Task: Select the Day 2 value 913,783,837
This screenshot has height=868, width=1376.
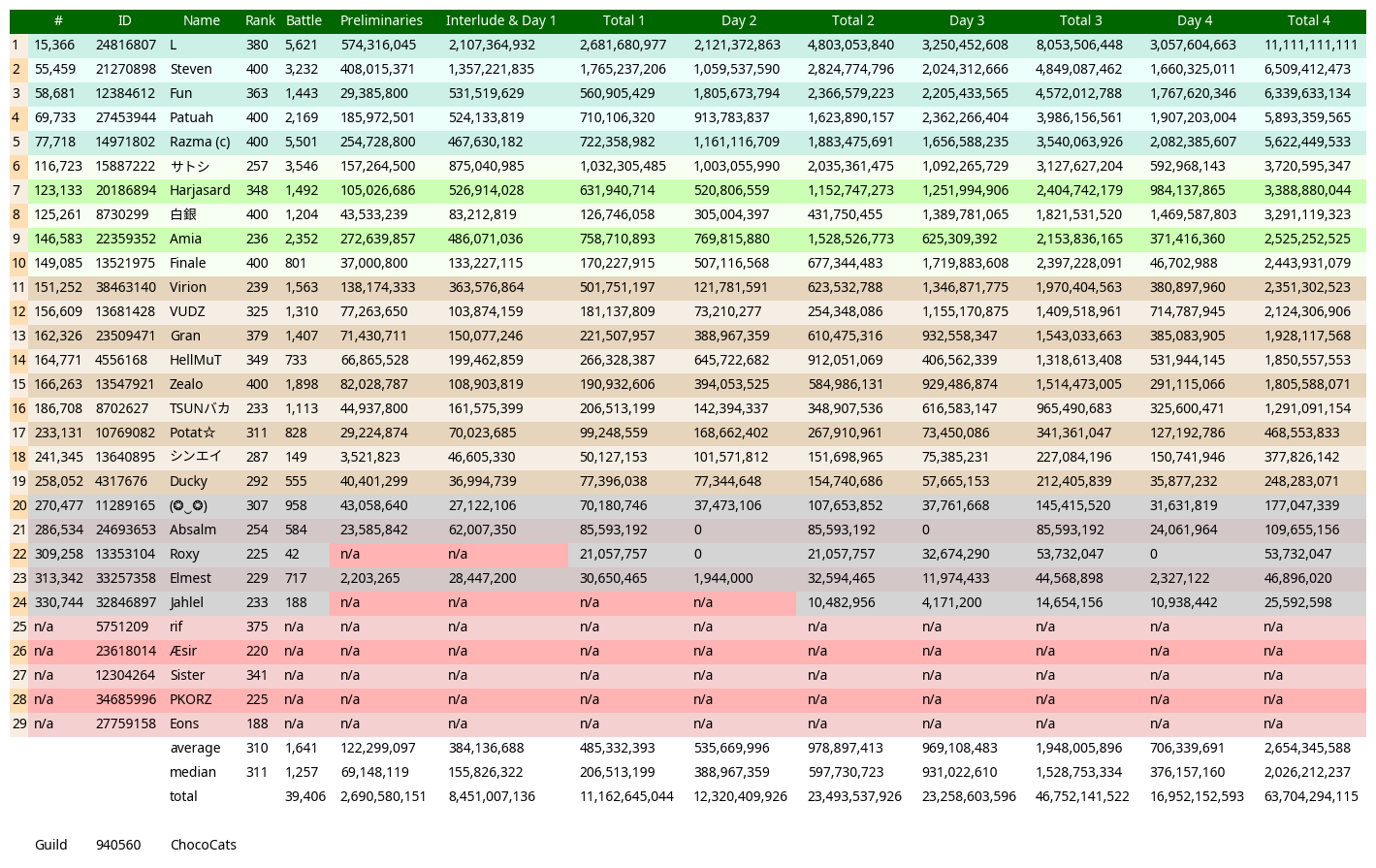Action: 731,117
